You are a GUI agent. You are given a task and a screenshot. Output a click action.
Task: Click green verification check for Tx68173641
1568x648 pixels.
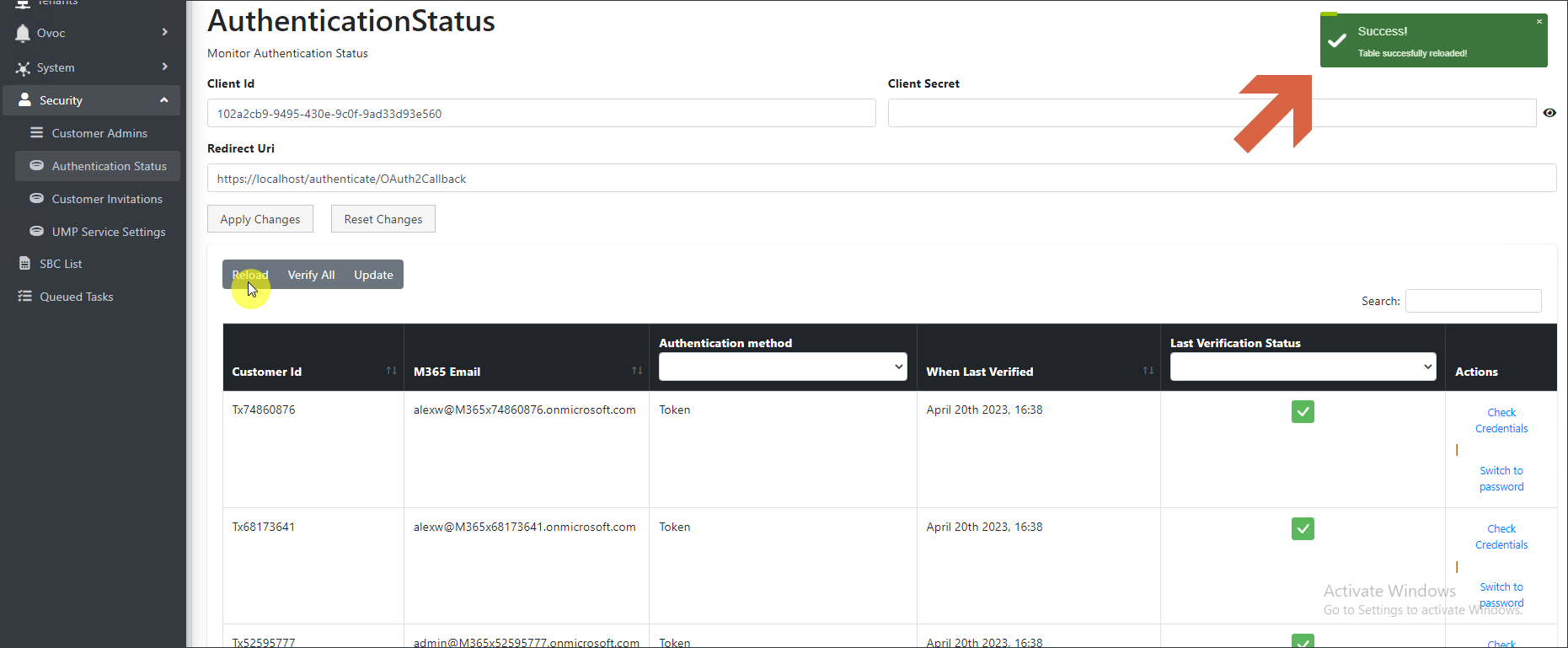click(x=1303, y=528)
